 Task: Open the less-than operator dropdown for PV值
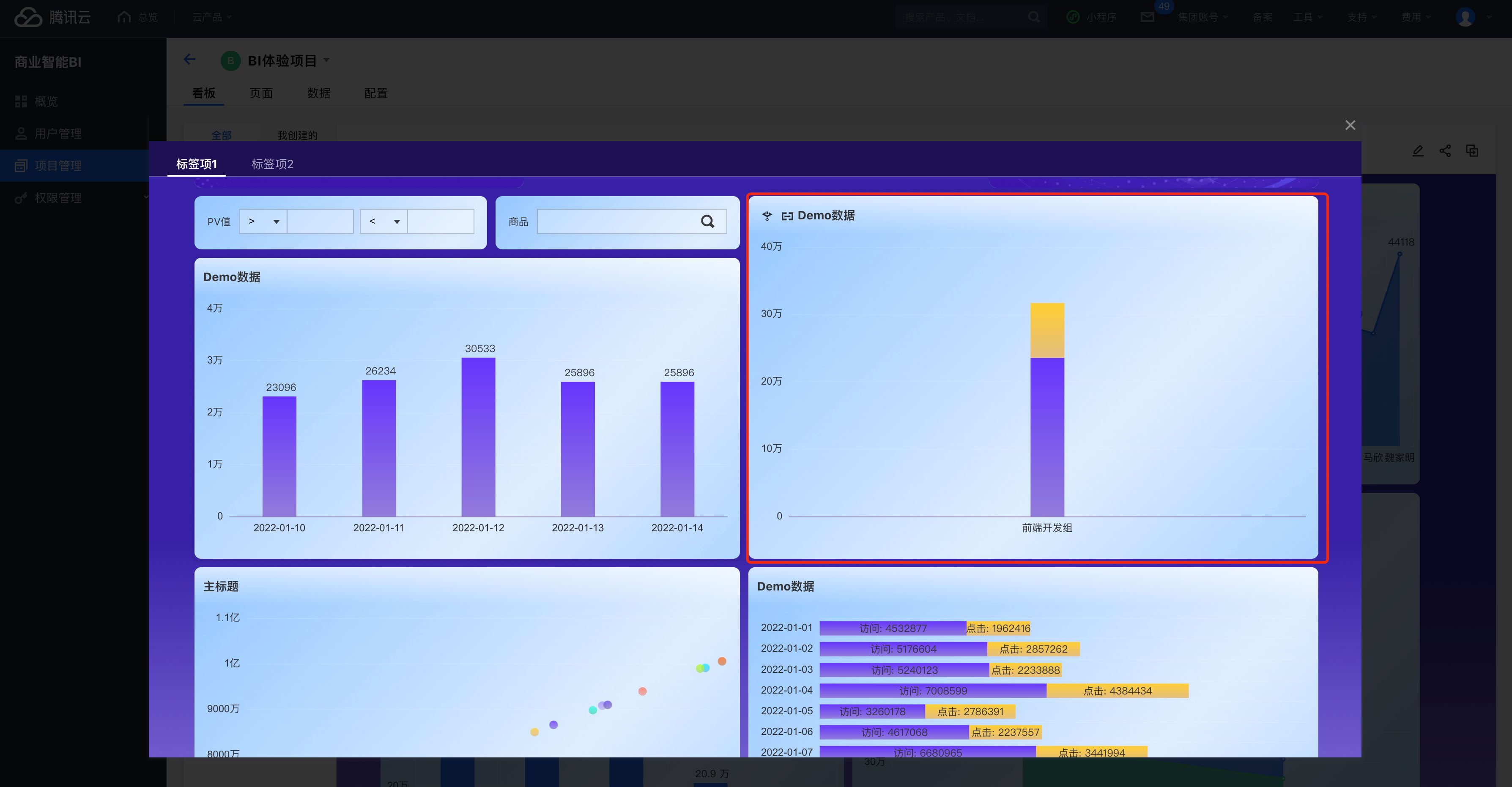(x=383, y=221)
